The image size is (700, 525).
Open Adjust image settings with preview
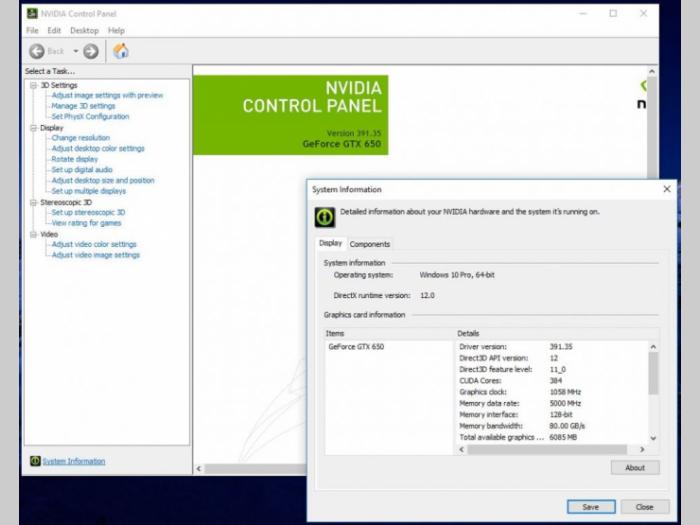(107, 95)
